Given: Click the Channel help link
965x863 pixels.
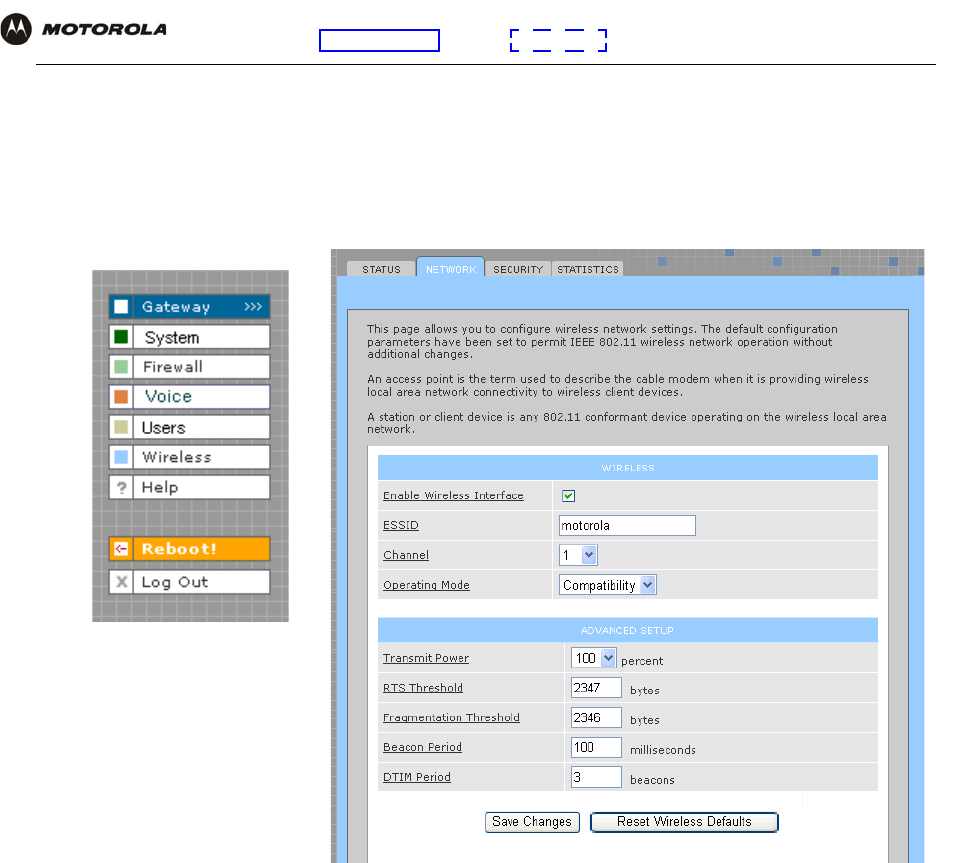Looking at the screenshot, I should [406, 555].
